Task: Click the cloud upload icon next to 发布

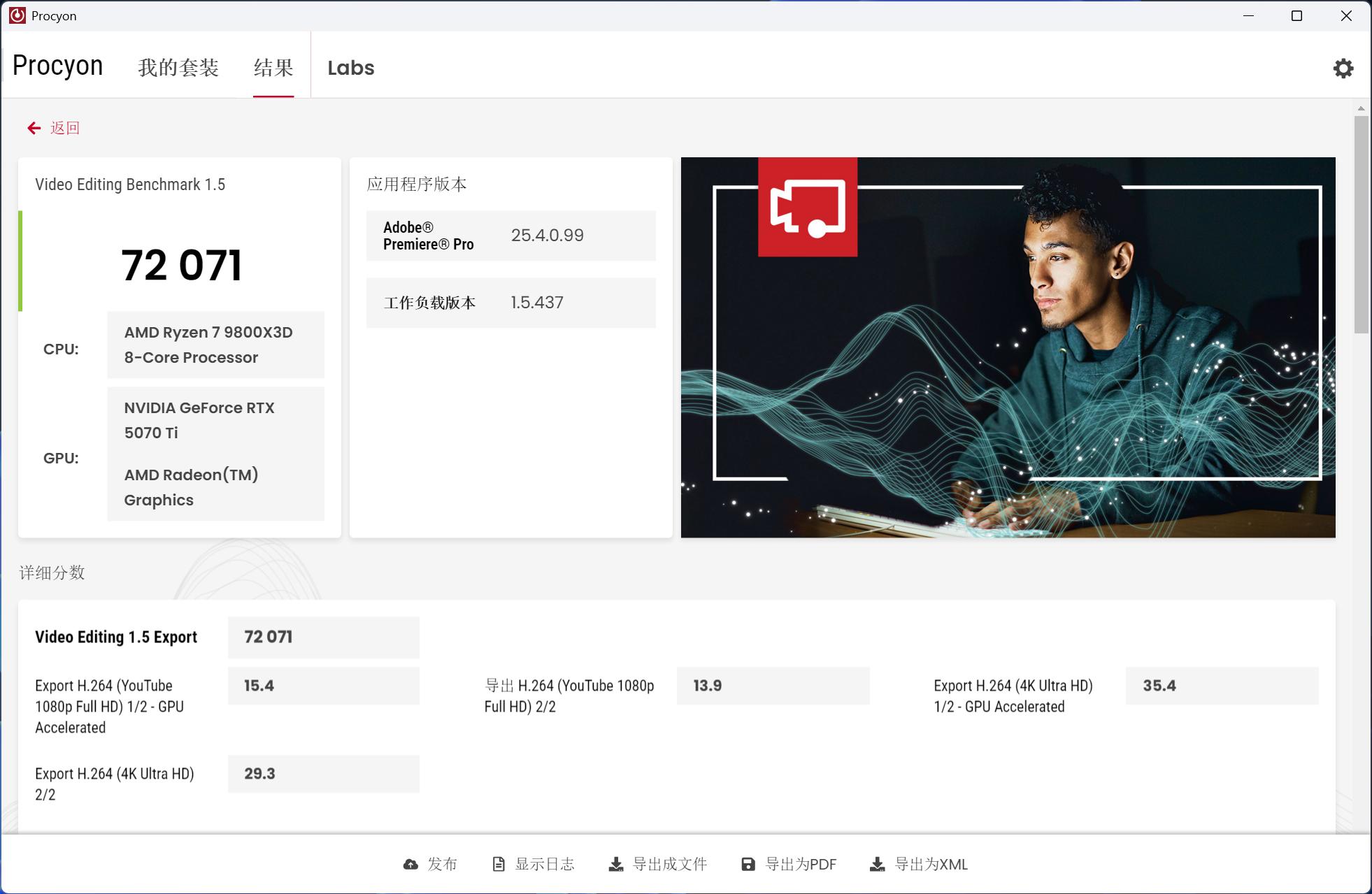Action: [410, 864]
